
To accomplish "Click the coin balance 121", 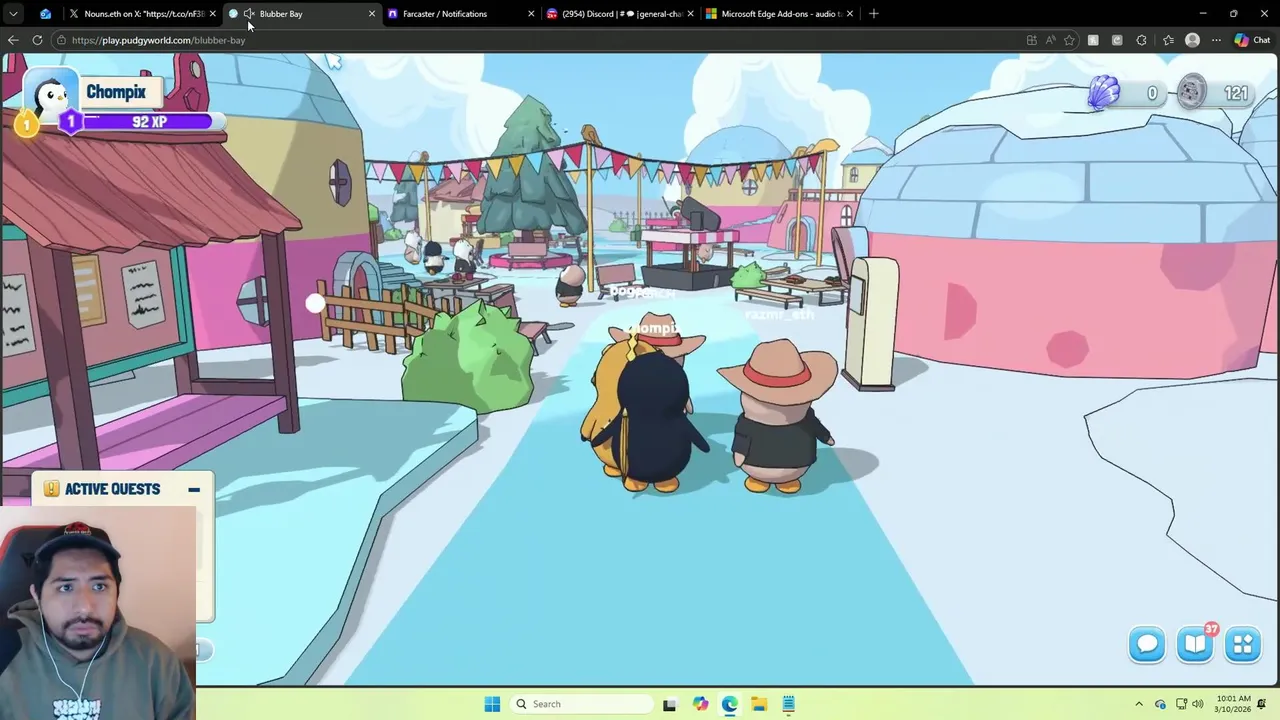I will click(x=1236, y=93).
